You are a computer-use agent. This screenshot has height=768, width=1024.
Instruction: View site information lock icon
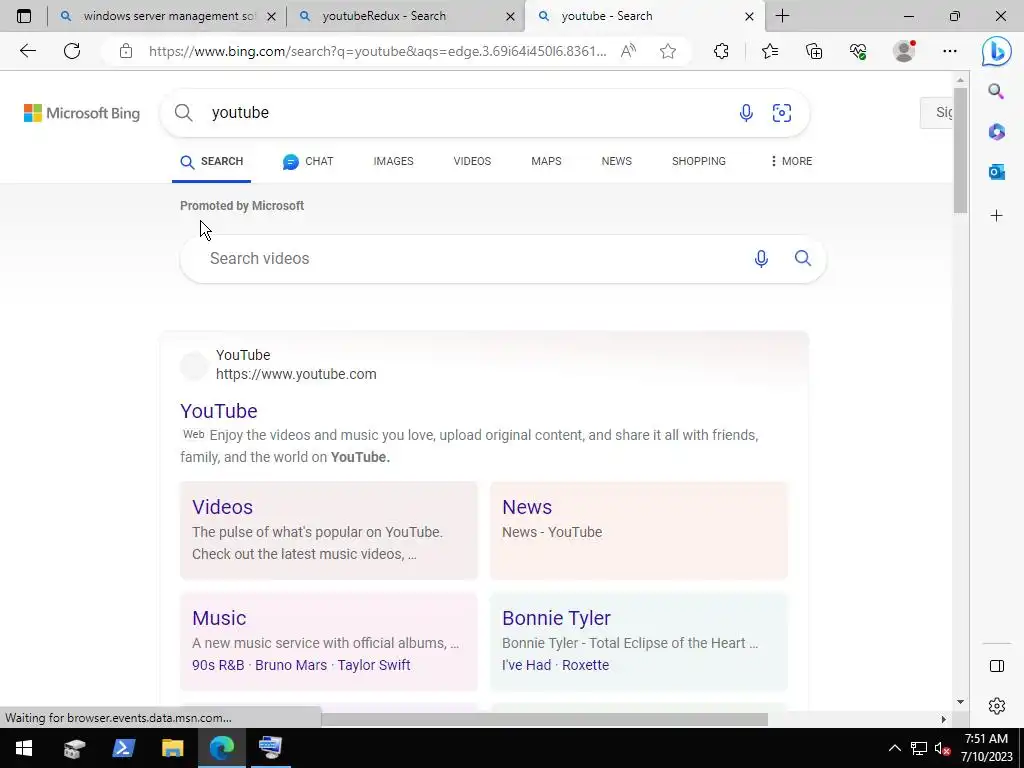(126, 51)
